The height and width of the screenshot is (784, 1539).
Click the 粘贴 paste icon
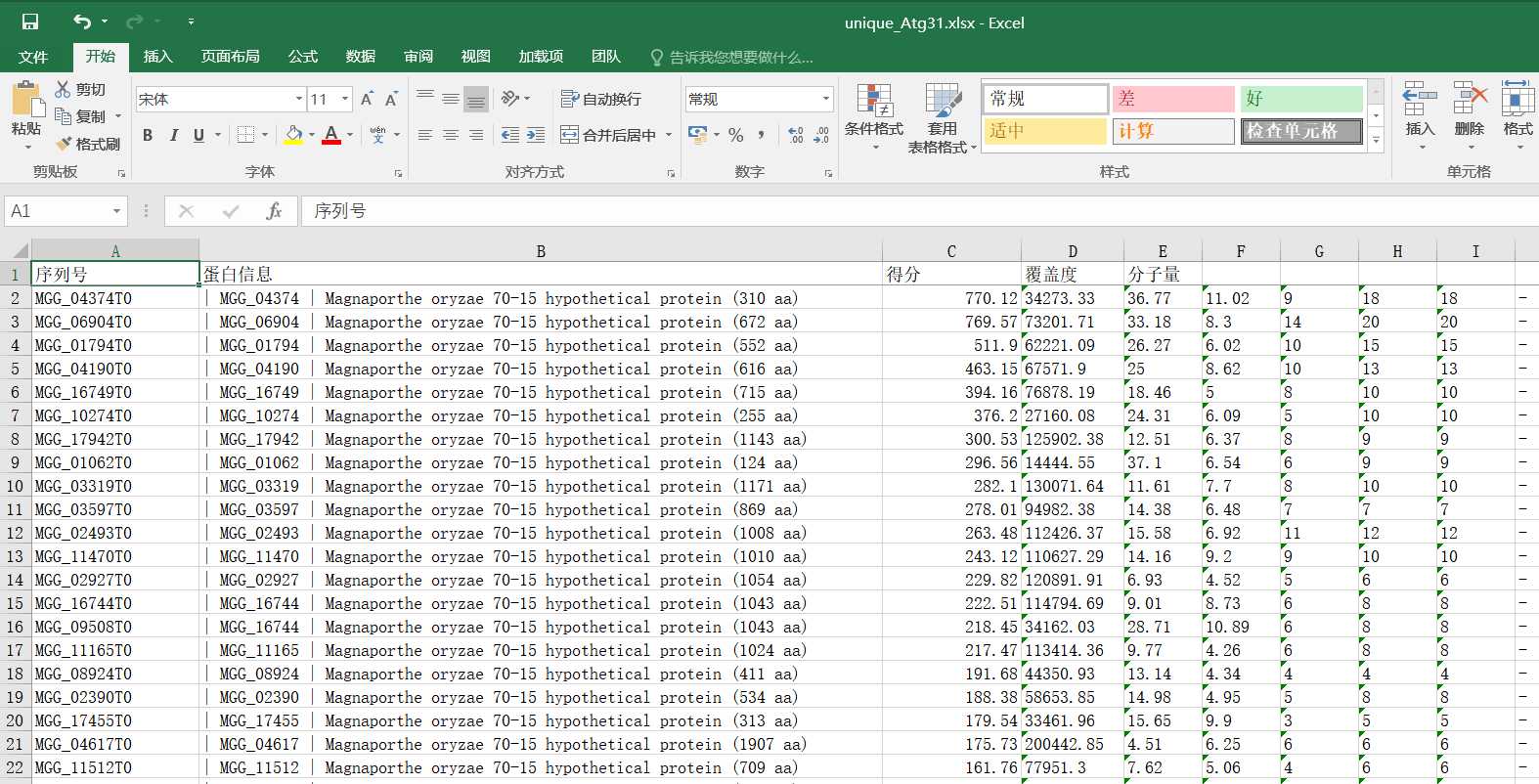point(26,101)
